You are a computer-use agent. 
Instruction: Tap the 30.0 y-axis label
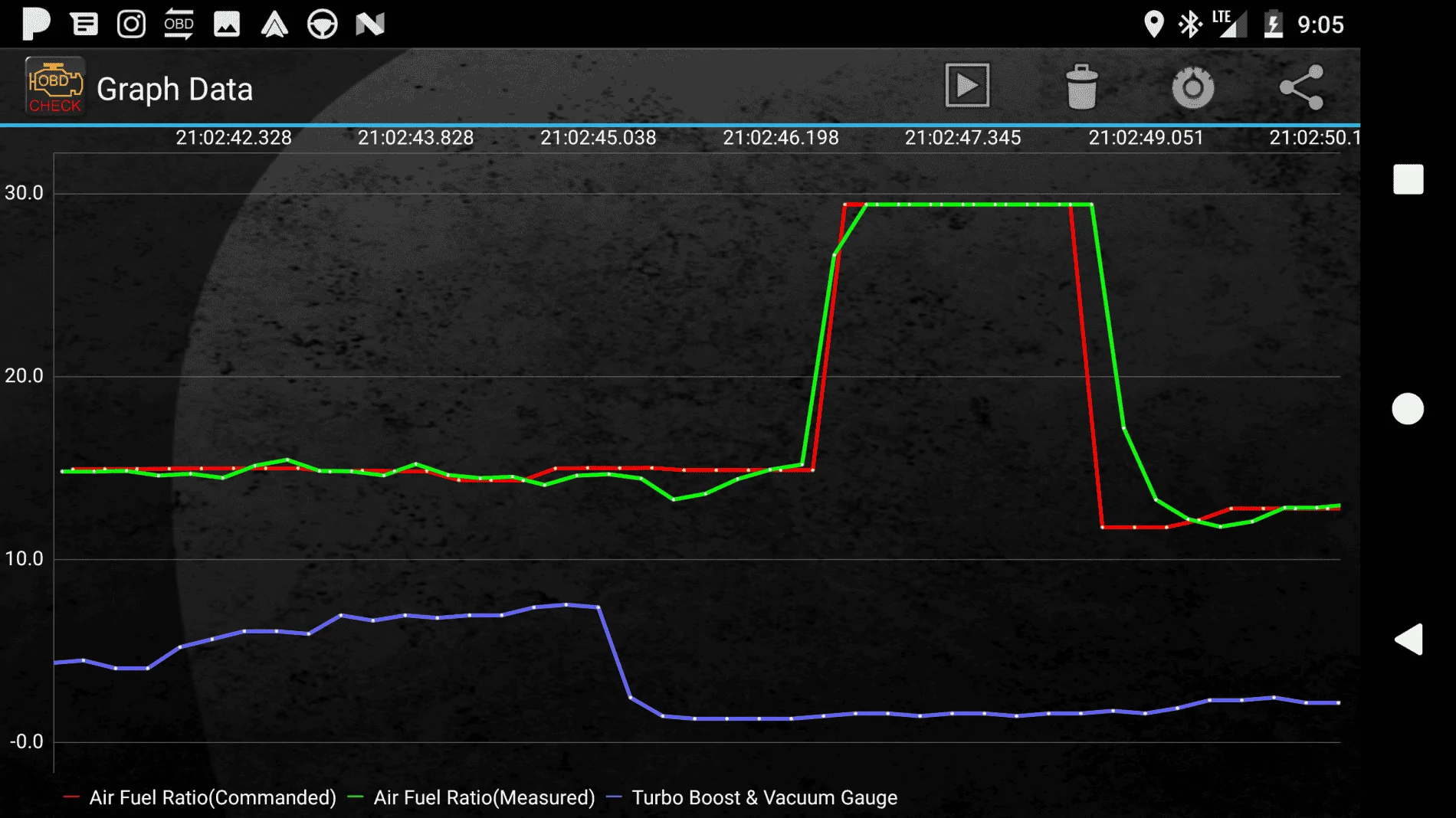(x=24, y=193)
